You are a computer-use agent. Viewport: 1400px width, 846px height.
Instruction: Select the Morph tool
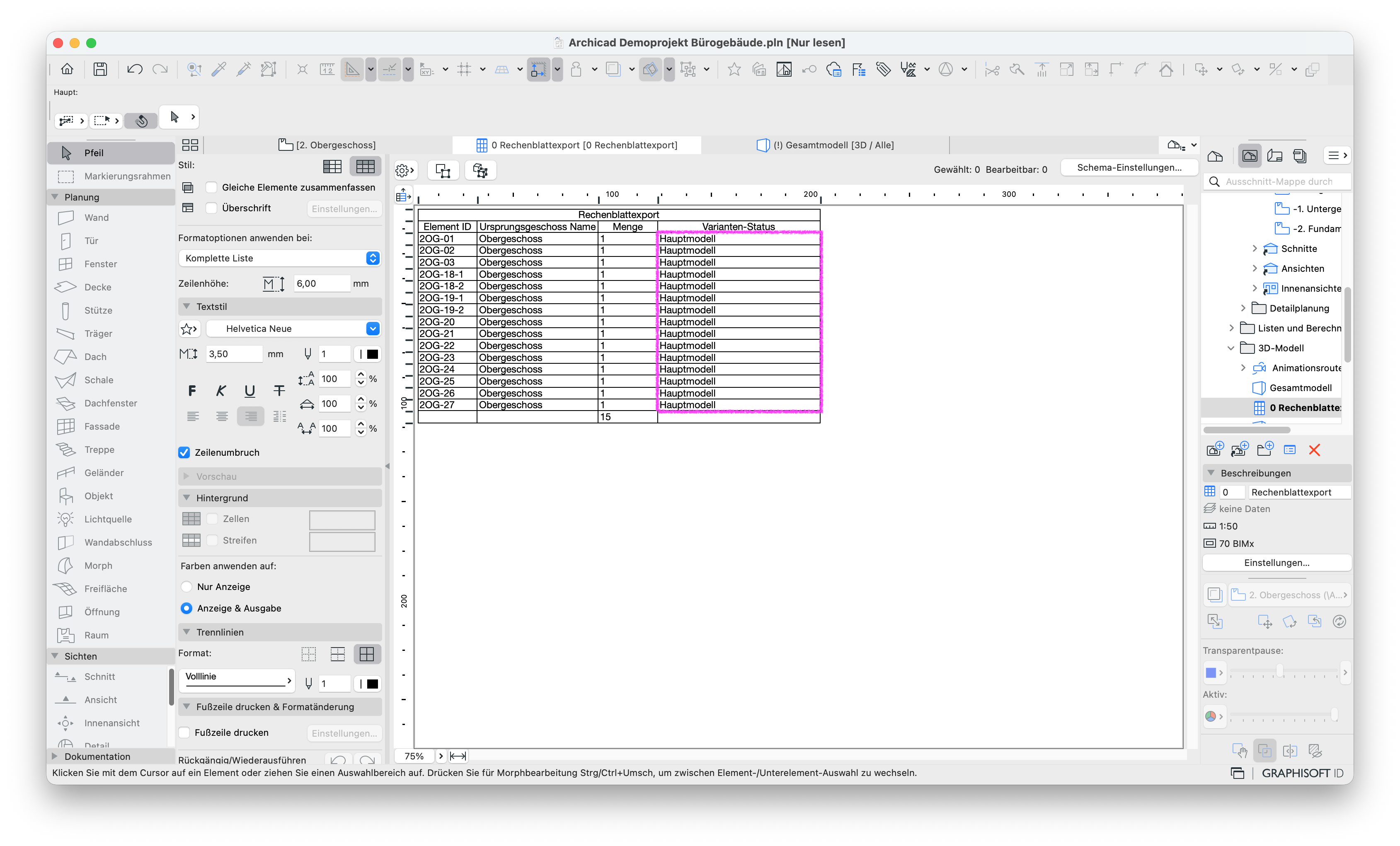click(x=98, y=566)
